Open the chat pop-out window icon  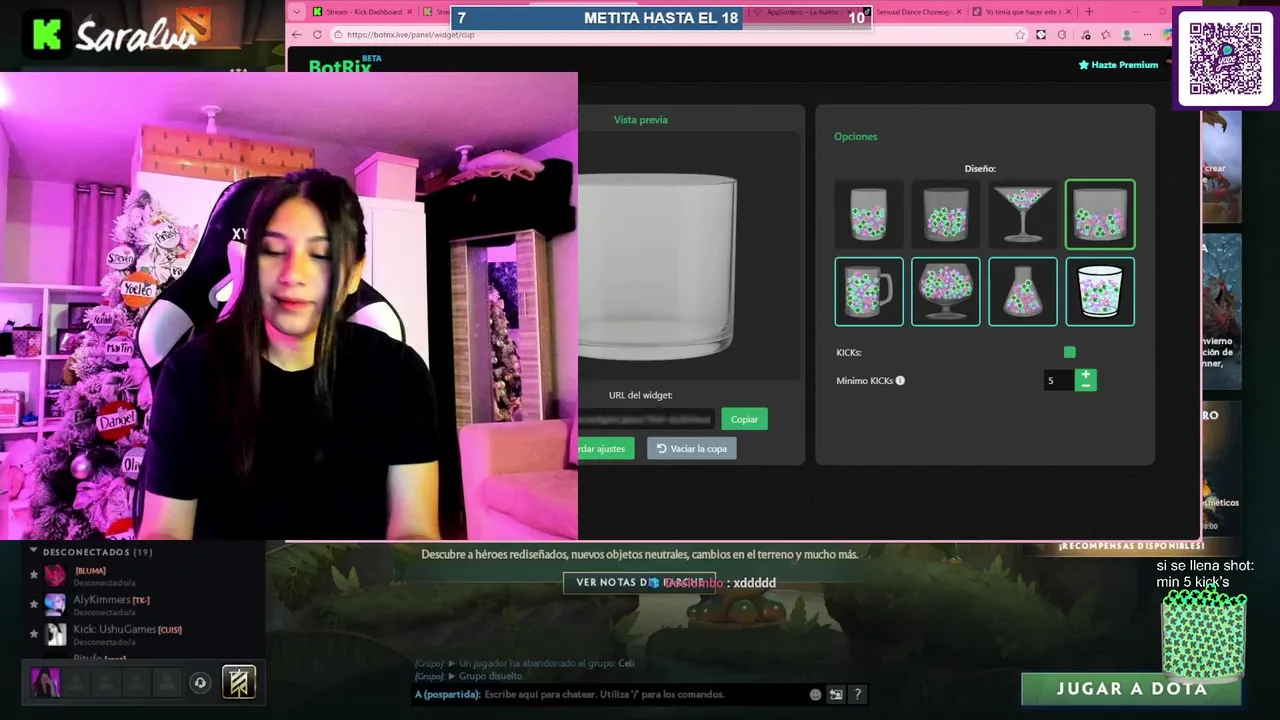[x=836, y=694]
